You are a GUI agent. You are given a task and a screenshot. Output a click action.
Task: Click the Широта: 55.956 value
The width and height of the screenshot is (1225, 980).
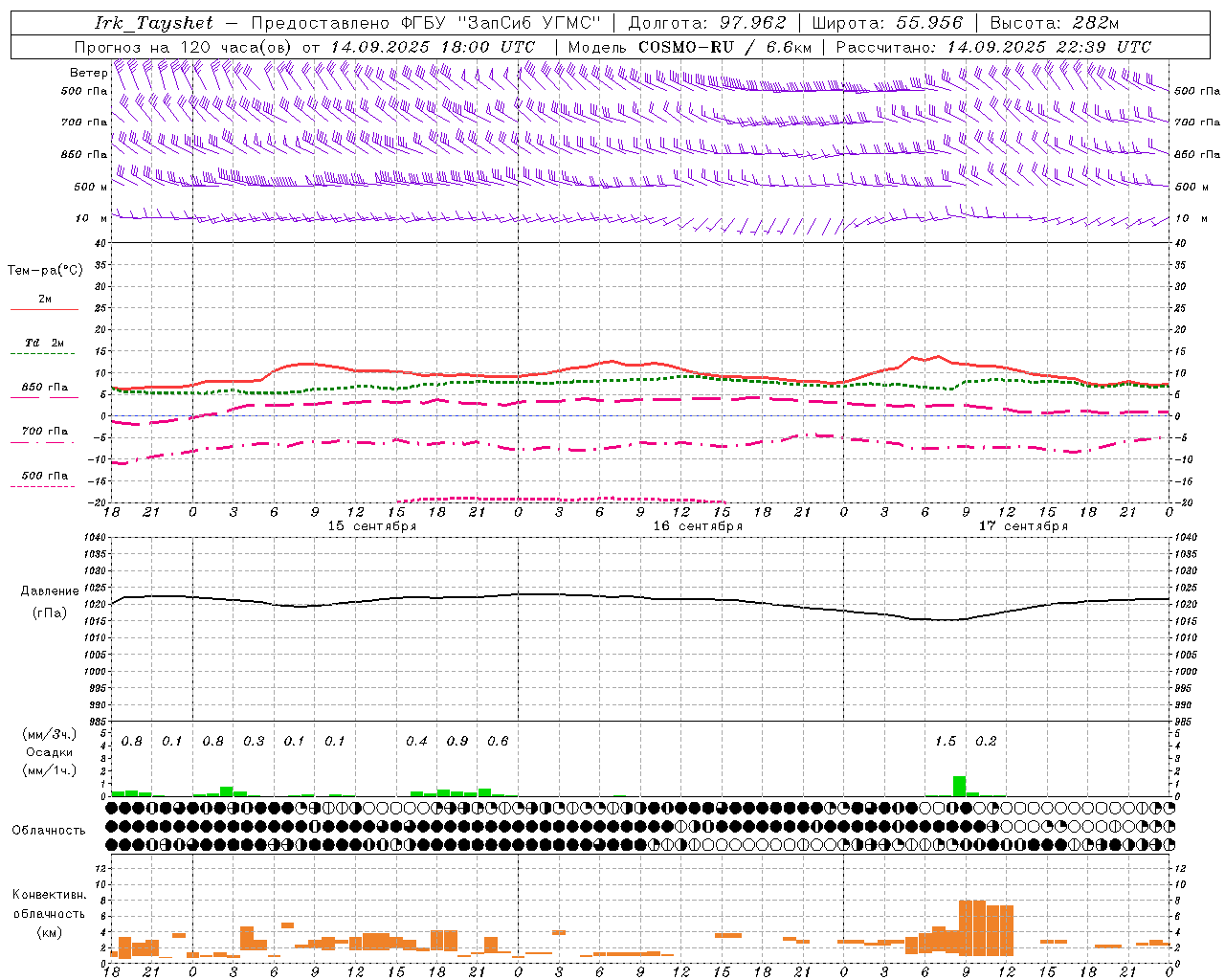click(887, 23)
